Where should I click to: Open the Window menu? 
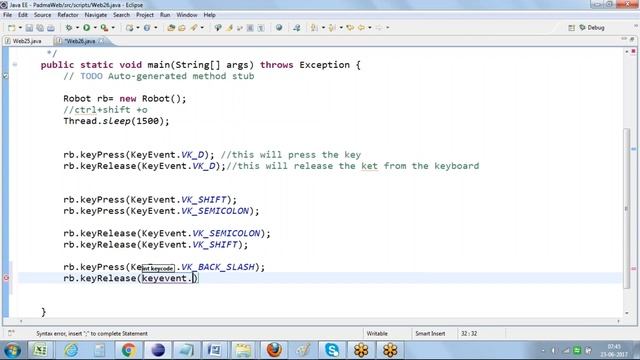pyautogui.click(x=187, y=15)
